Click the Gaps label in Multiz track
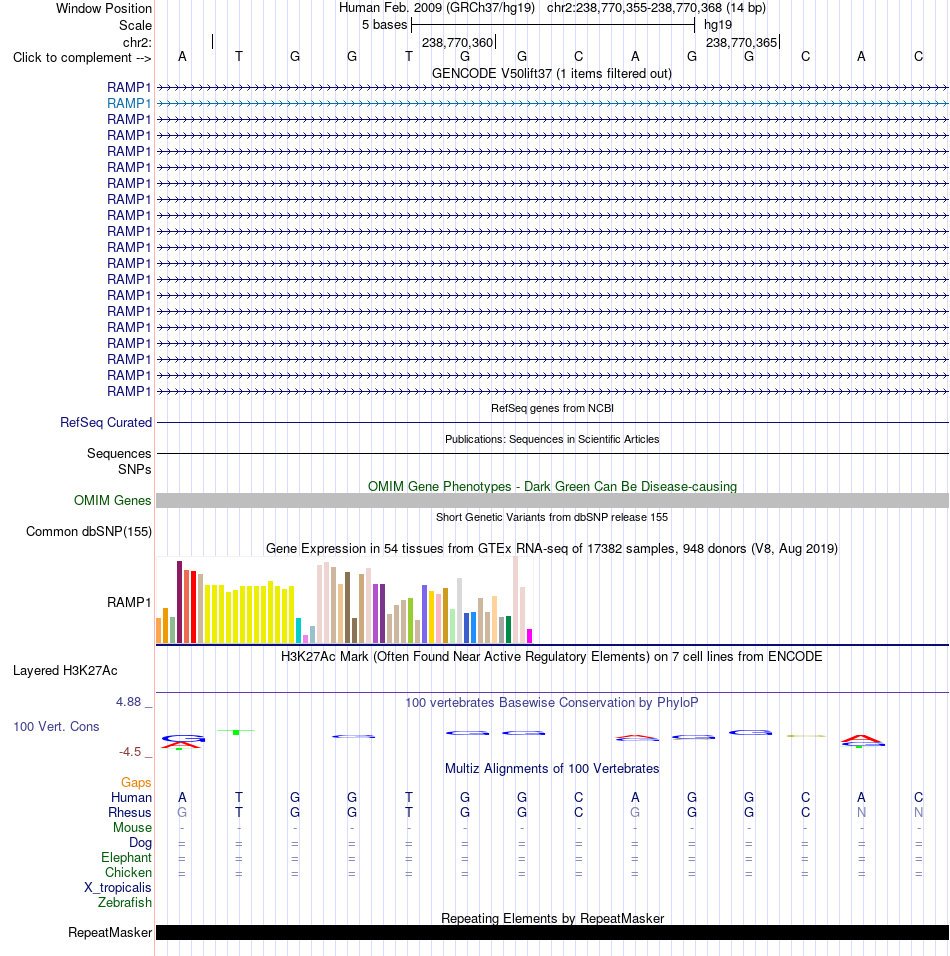This screenshot has height=956, width=950. click(x=136, y=783)
